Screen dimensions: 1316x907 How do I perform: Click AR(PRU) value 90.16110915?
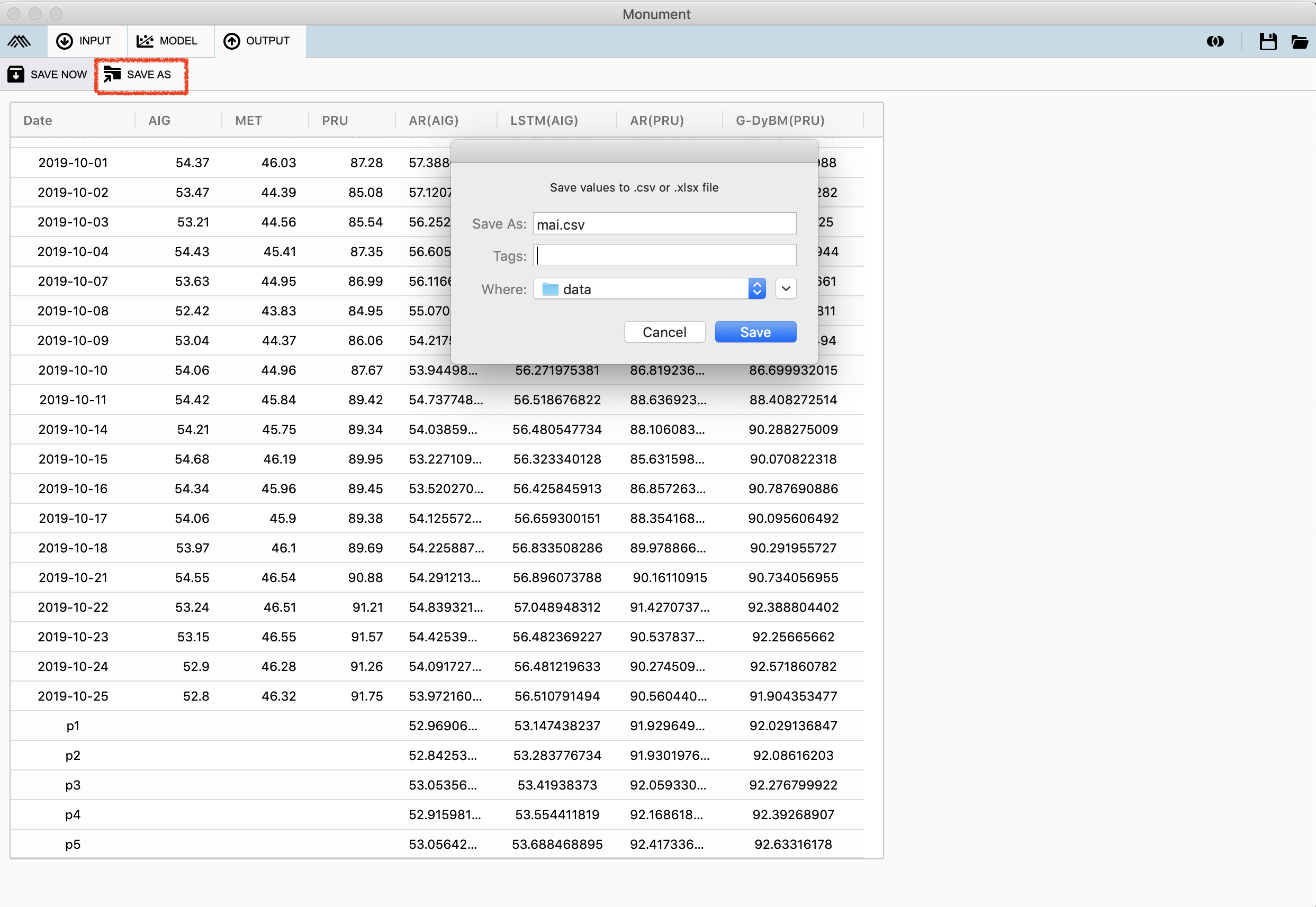(x=670, y=578)
